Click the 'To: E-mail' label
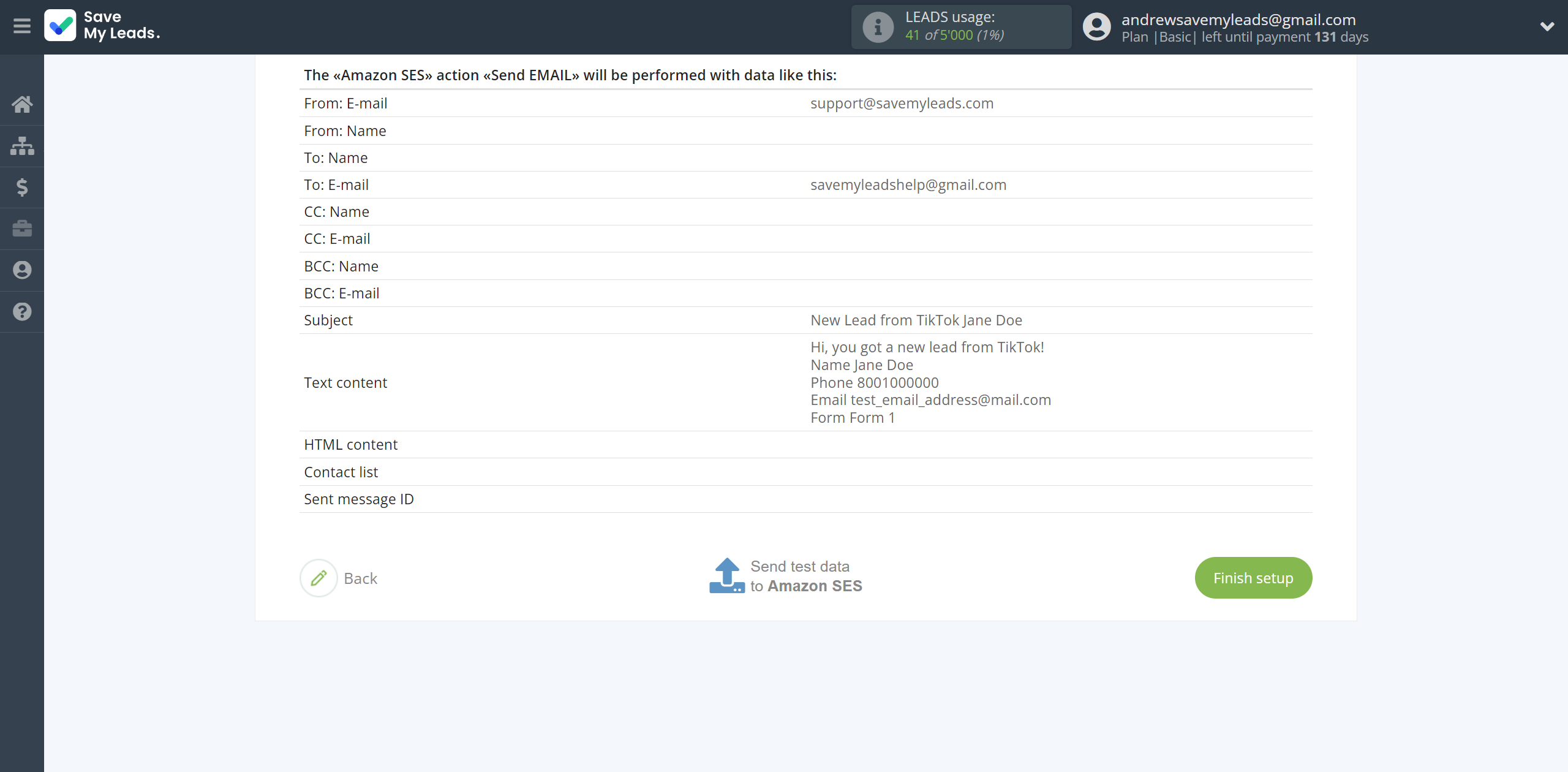1568x772 pixels. 336,185
